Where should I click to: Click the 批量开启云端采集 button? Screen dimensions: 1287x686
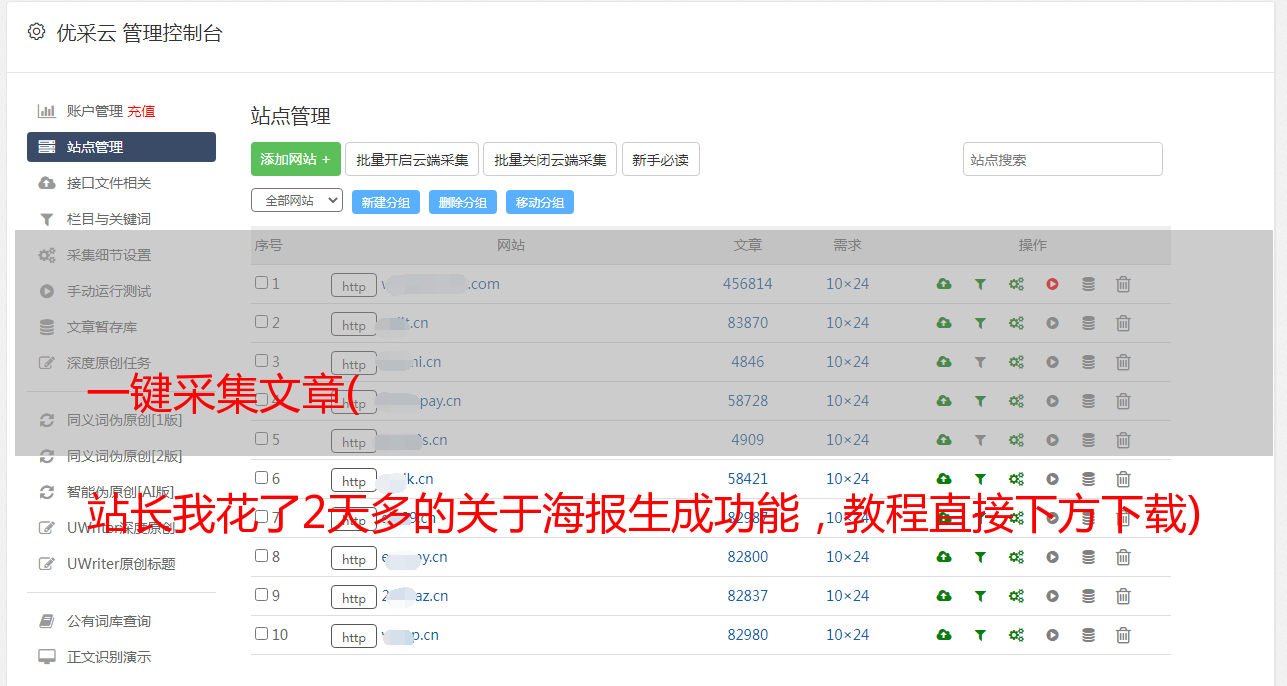pos(412,159)
